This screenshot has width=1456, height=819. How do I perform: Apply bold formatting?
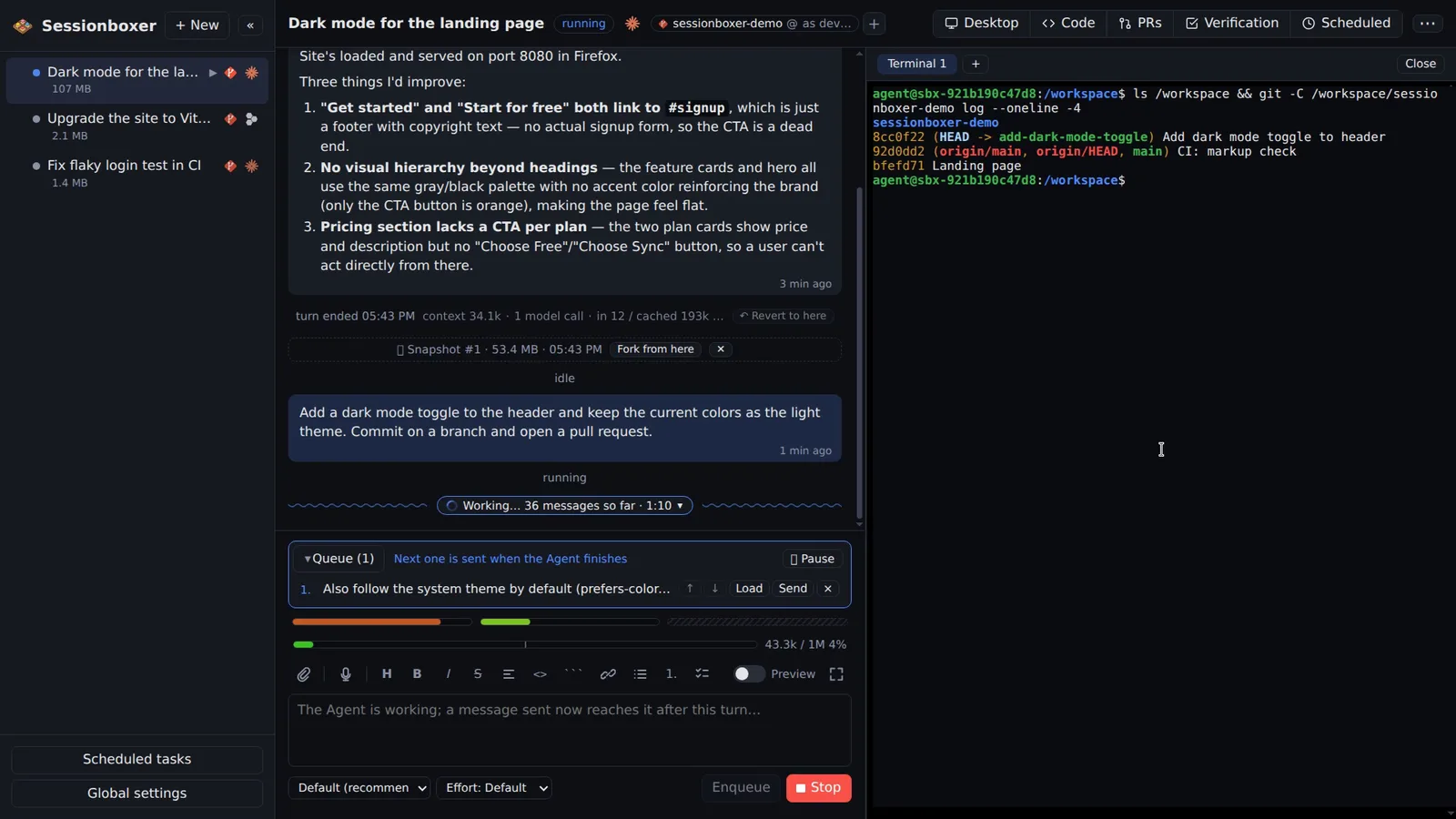418,674
